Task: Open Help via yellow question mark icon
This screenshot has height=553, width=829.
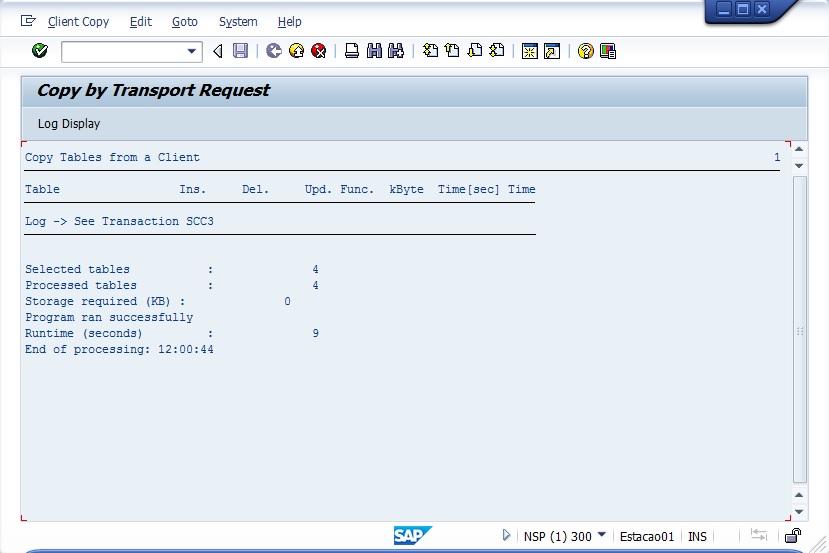Action: (586, 51)
